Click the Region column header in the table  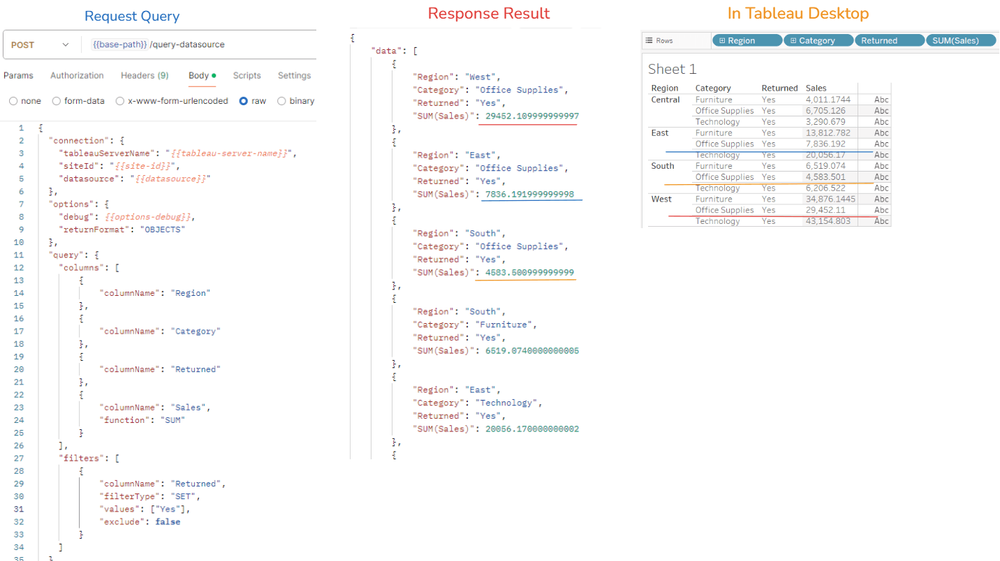665,88
